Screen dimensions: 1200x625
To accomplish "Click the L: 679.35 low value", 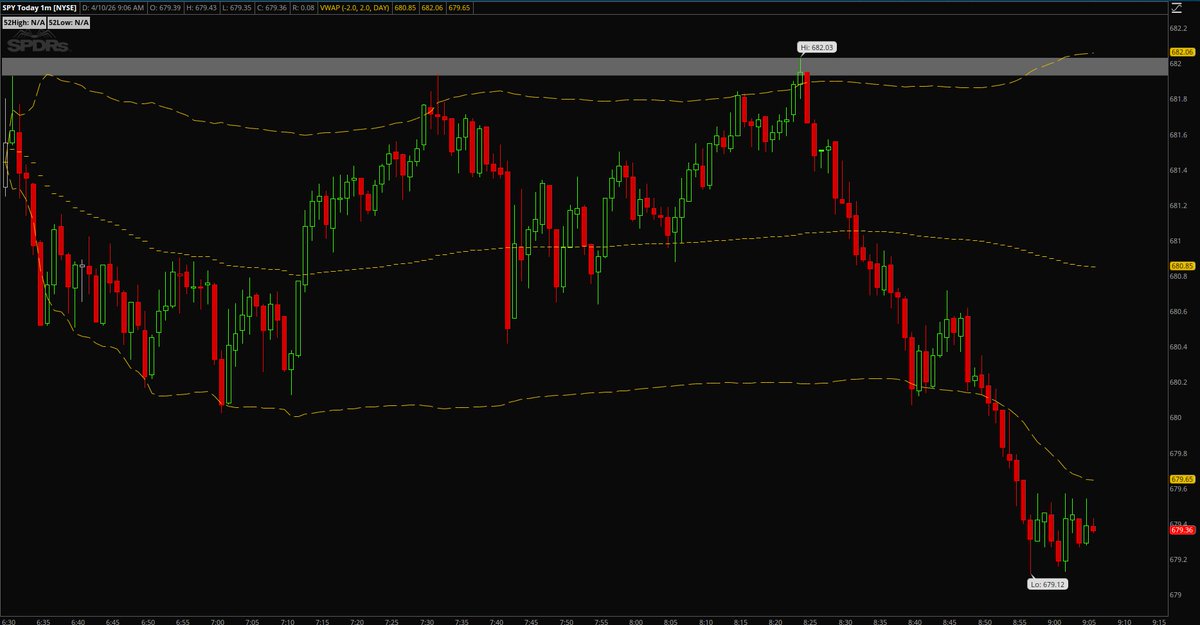I will tap(237, 8).
